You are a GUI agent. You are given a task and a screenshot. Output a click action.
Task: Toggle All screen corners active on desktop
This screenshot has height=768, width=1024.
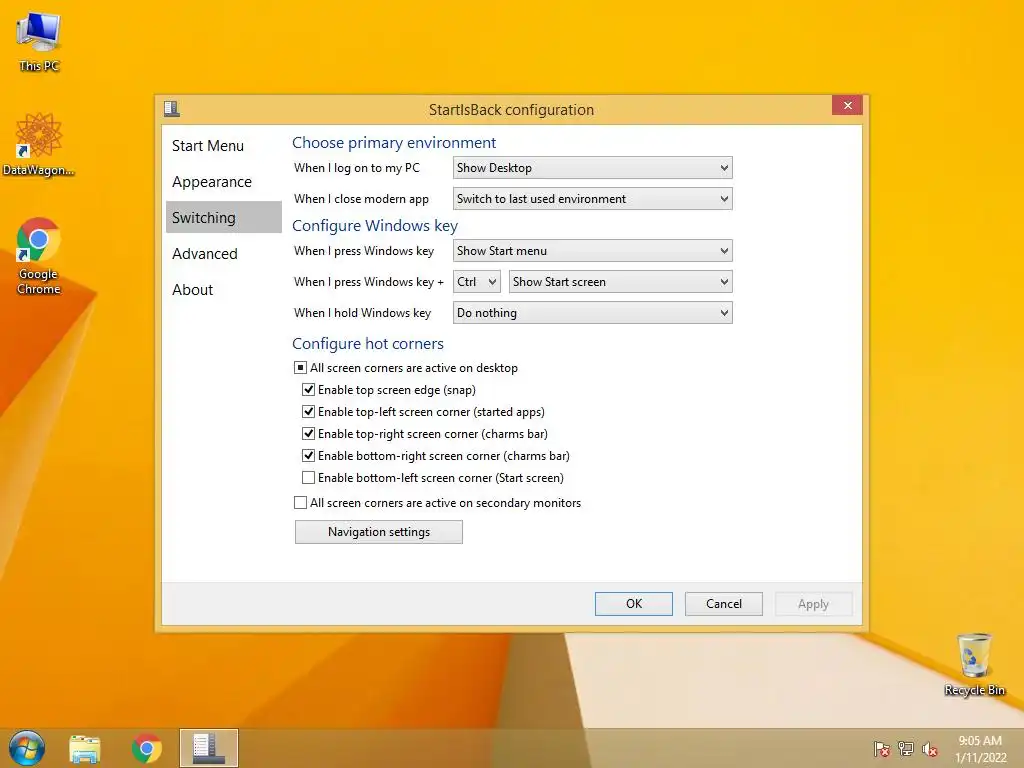300,368
